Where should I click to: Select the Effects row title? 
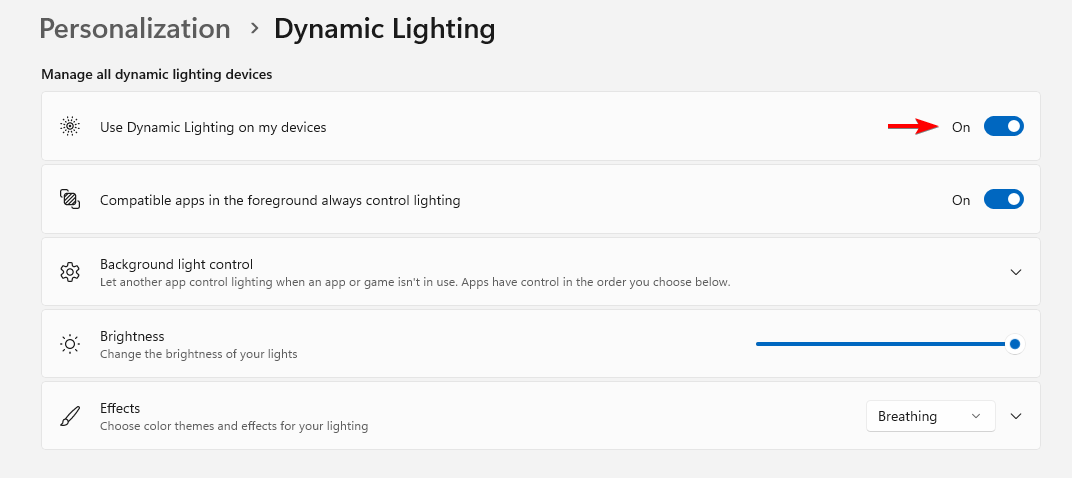pos(120,408)
